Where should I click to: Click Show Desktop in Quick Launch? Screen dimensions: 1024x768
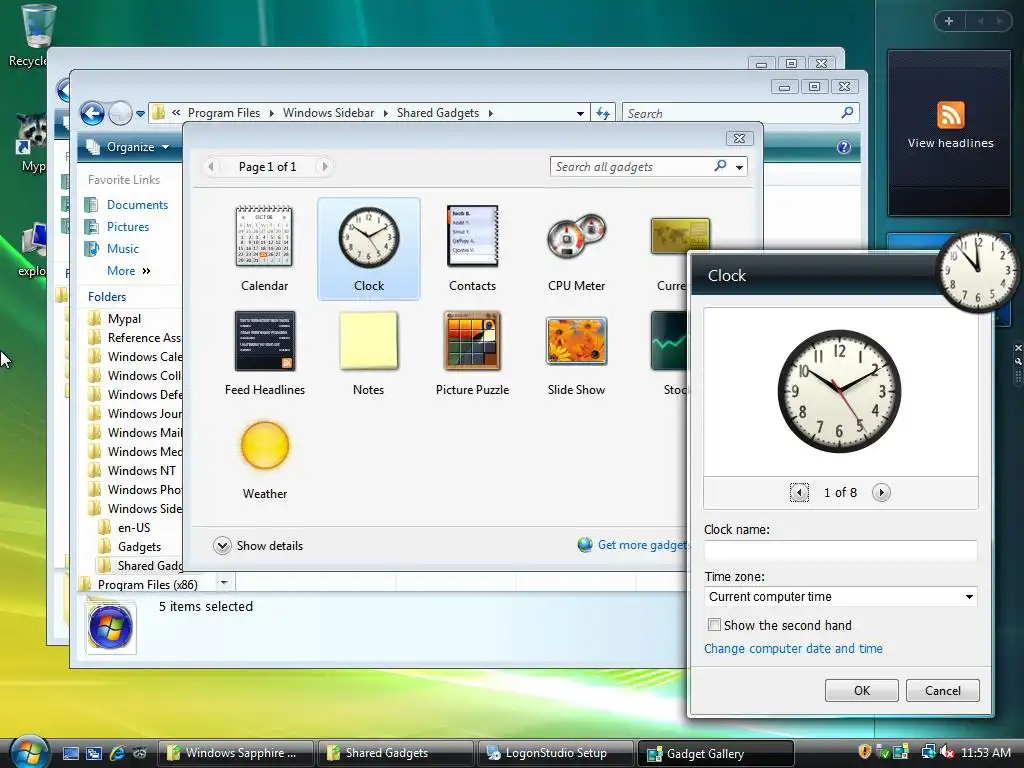point(71,753)
